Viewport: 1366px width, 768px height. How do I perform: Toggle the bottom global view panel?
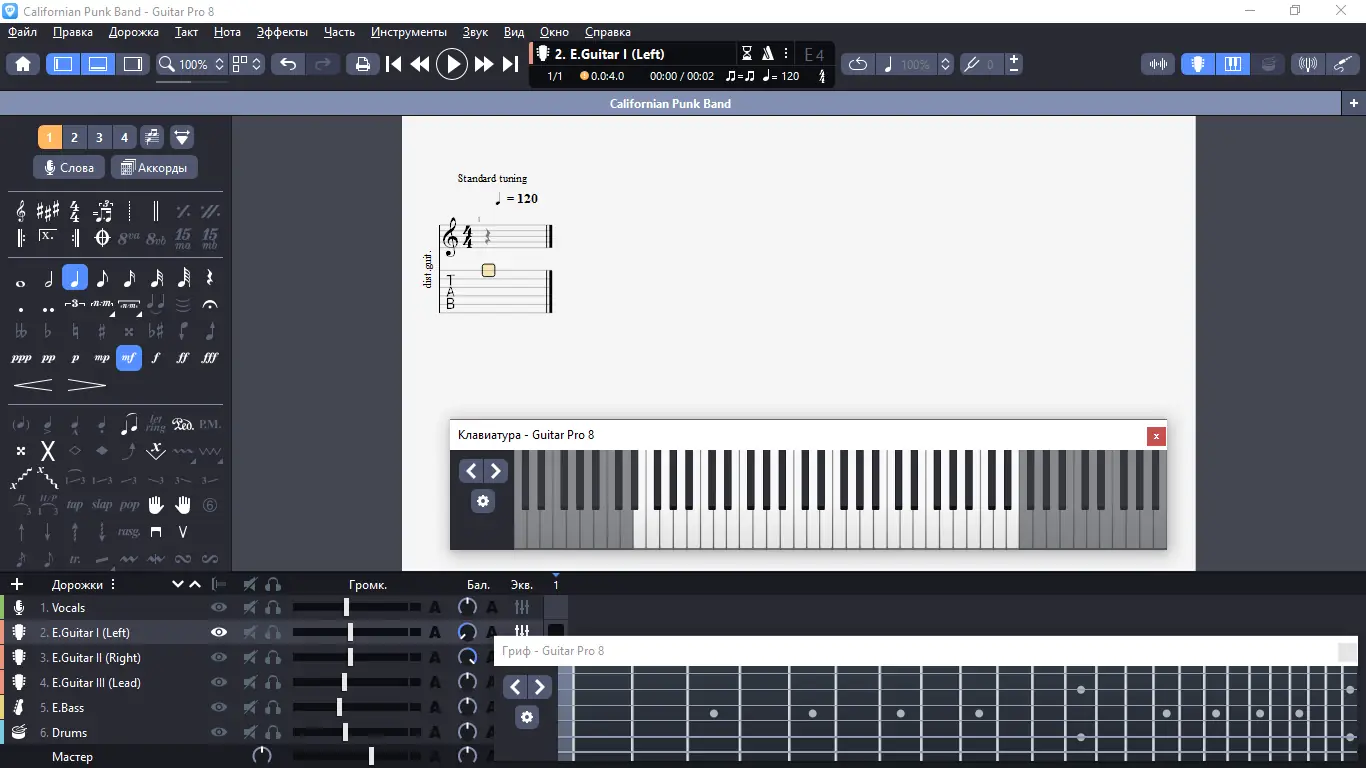pyautogui.click(x=98, y=64)
